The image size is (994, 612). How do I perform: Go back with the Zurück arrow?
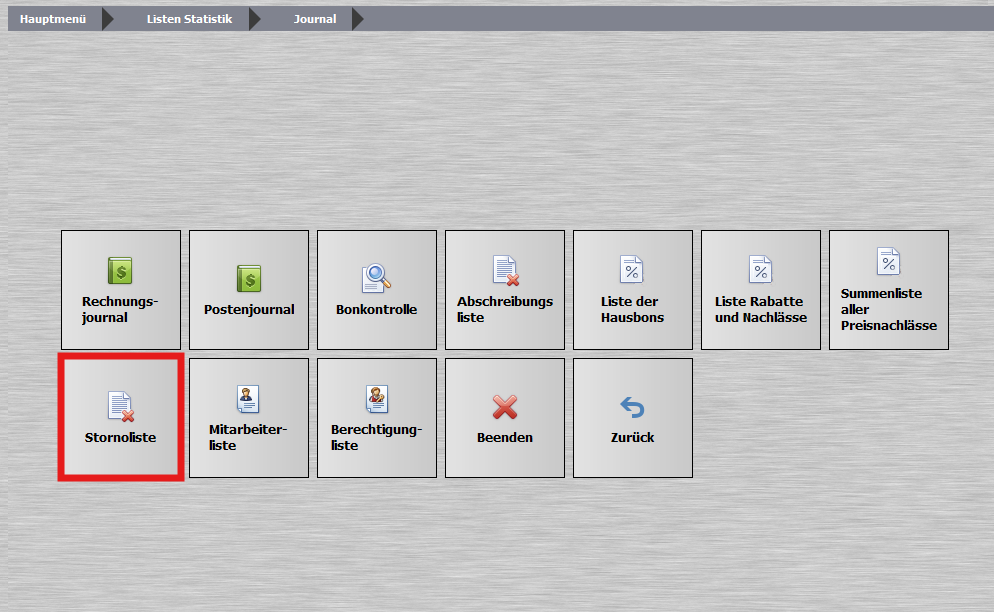[633, 418]
